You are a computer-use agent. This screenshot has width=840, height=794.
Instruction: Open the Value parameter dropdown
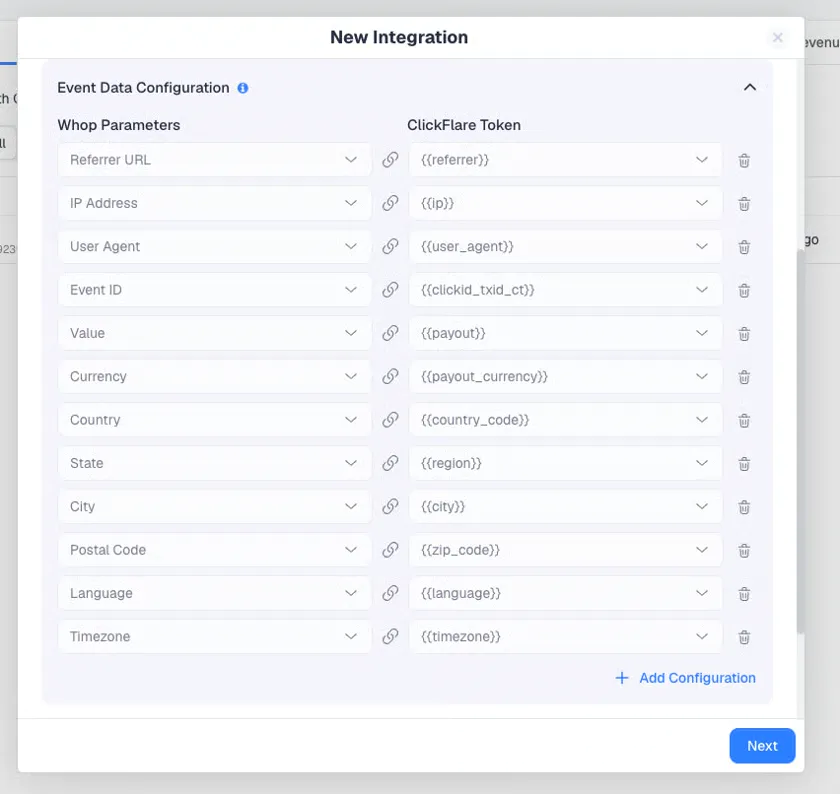[214, 333]
